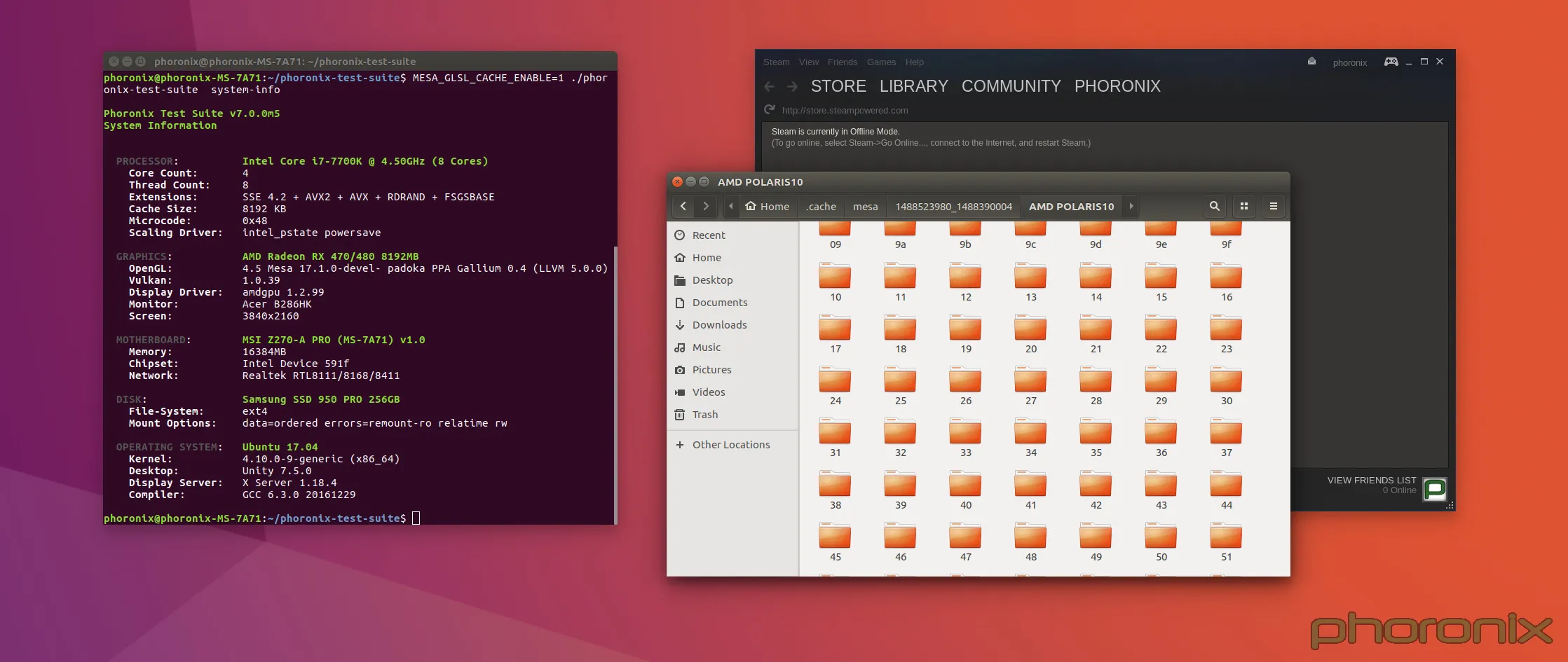Open Trash in the file manager sidebar
Viewport: 1568px width, 662px height.
point(732,415)
